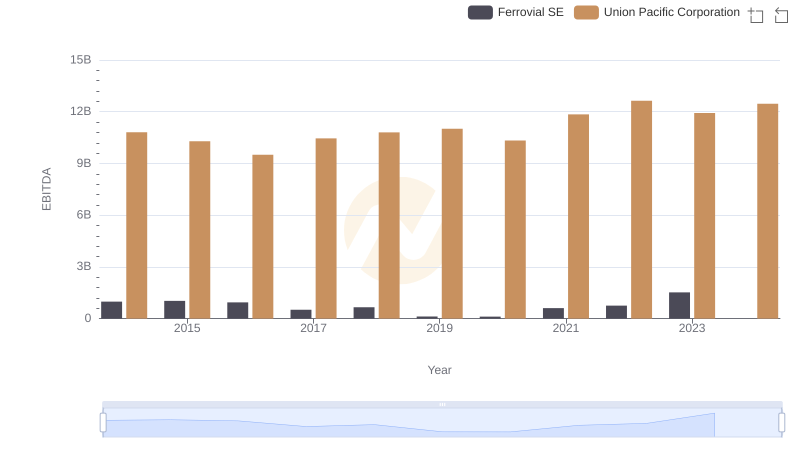Click the 3B y-axis label
Image resolution: width=800 pixels, height=461 pixels.
tap(84, 266)
